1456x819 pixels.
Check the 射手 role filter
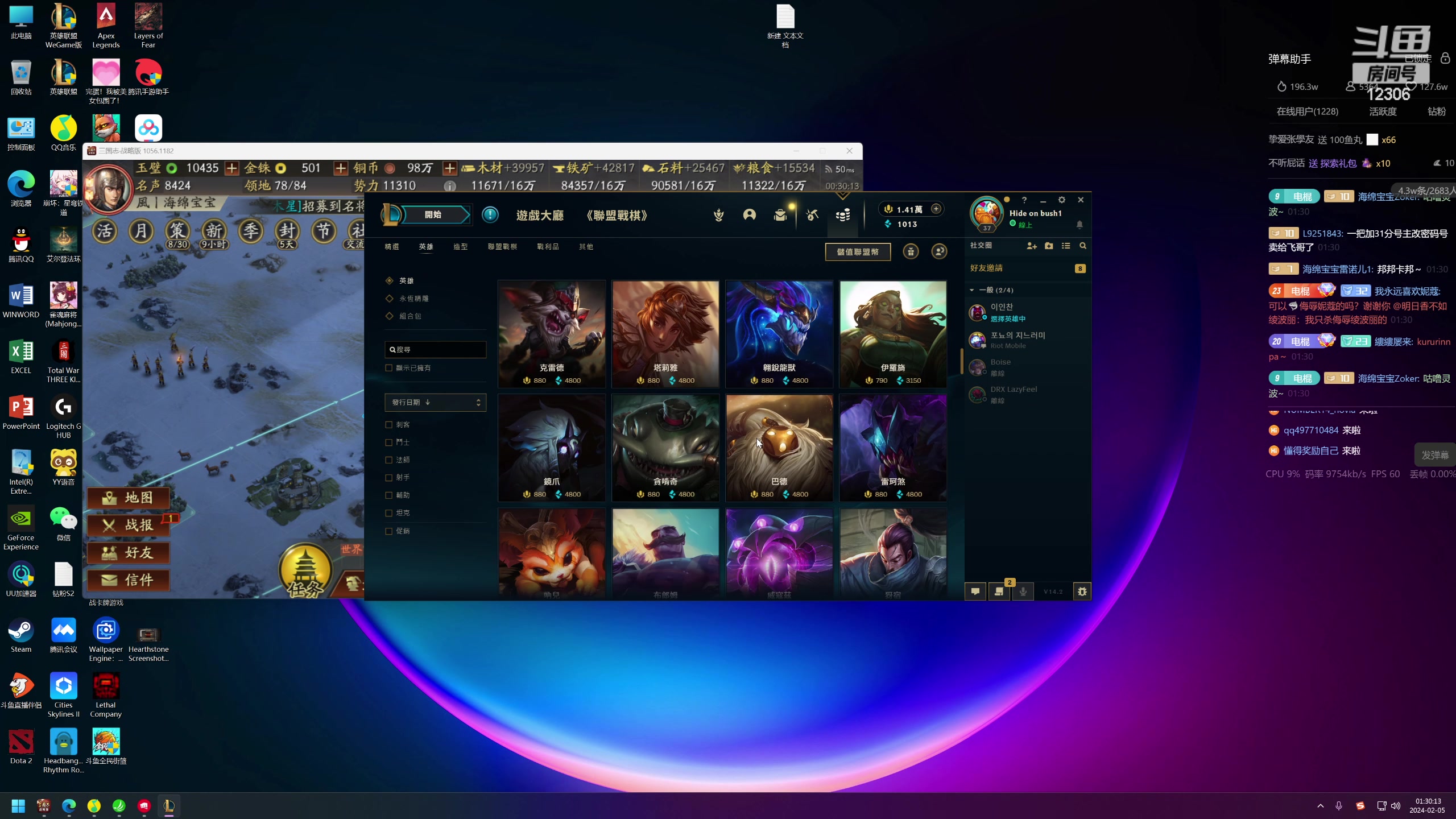point(389,478)
